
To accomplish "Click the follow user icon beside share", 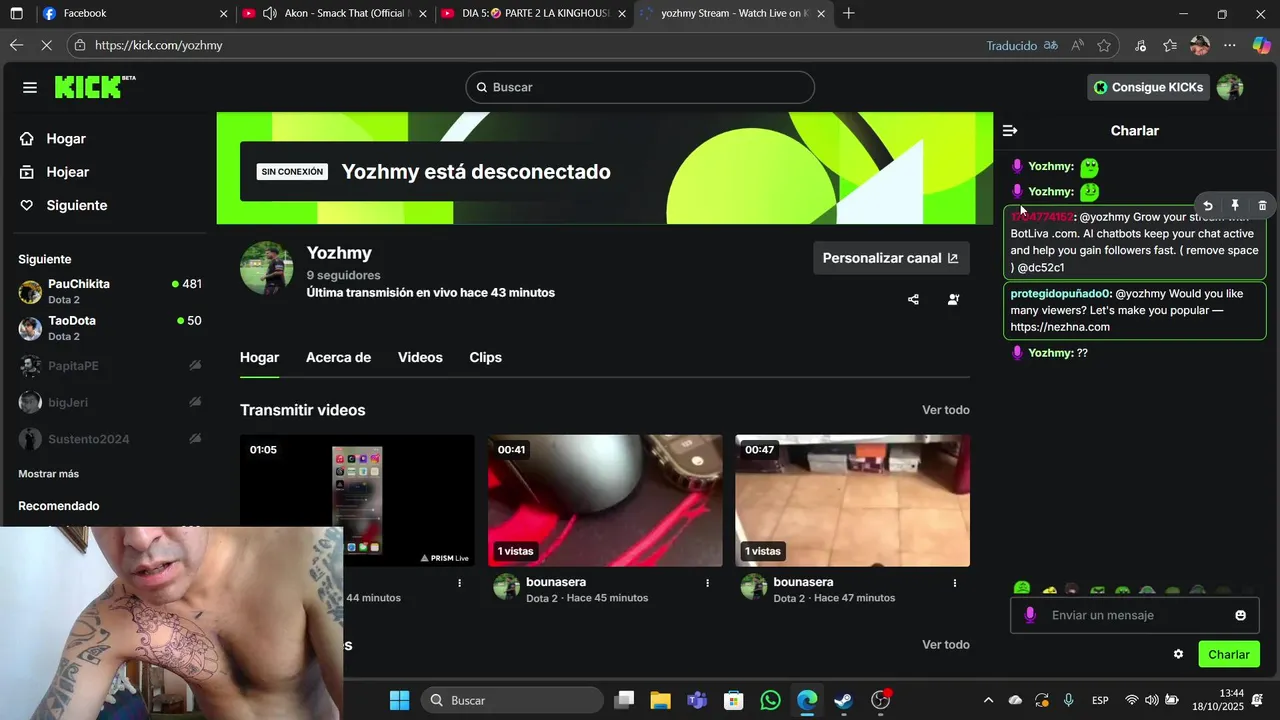I will tap(954, 299).
